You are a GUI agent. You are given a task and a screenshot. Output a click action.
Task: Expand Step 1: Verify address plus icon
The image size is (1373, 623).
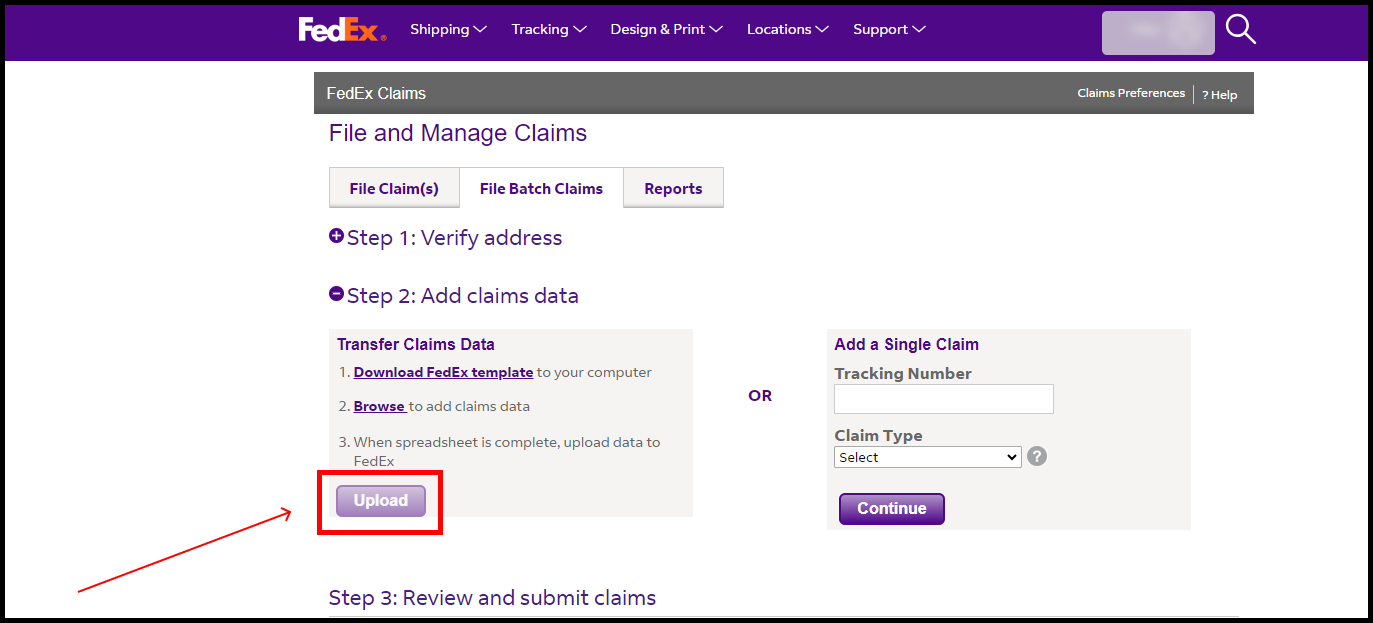click(x=336, y=235)
